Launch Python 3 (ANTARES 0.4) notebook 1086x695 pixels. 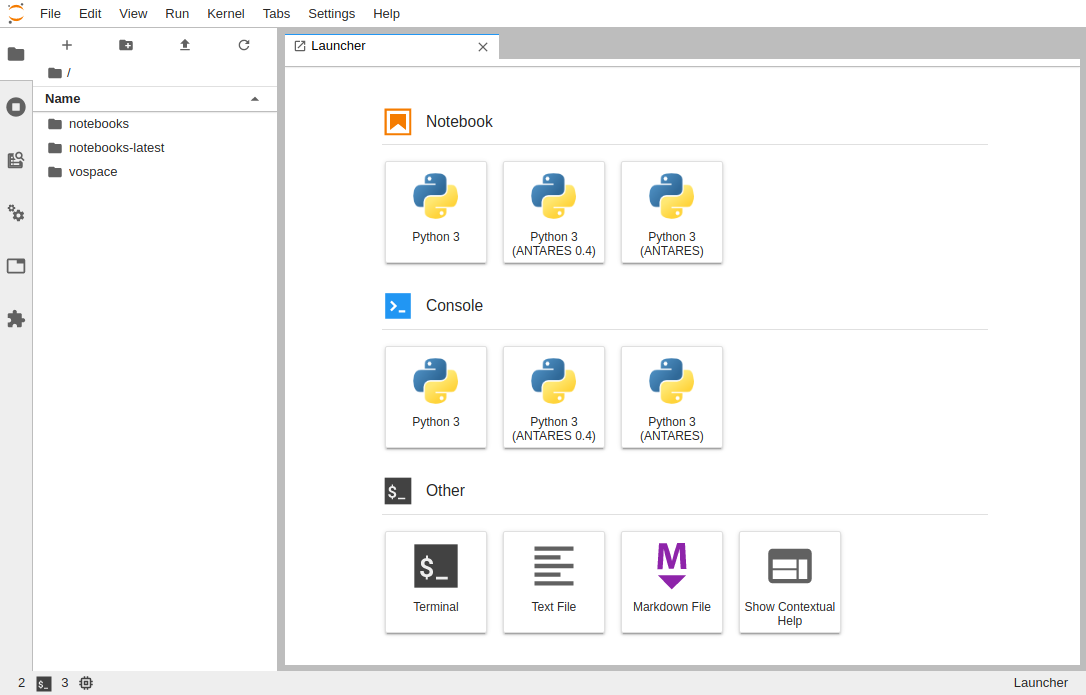[553, 212]
